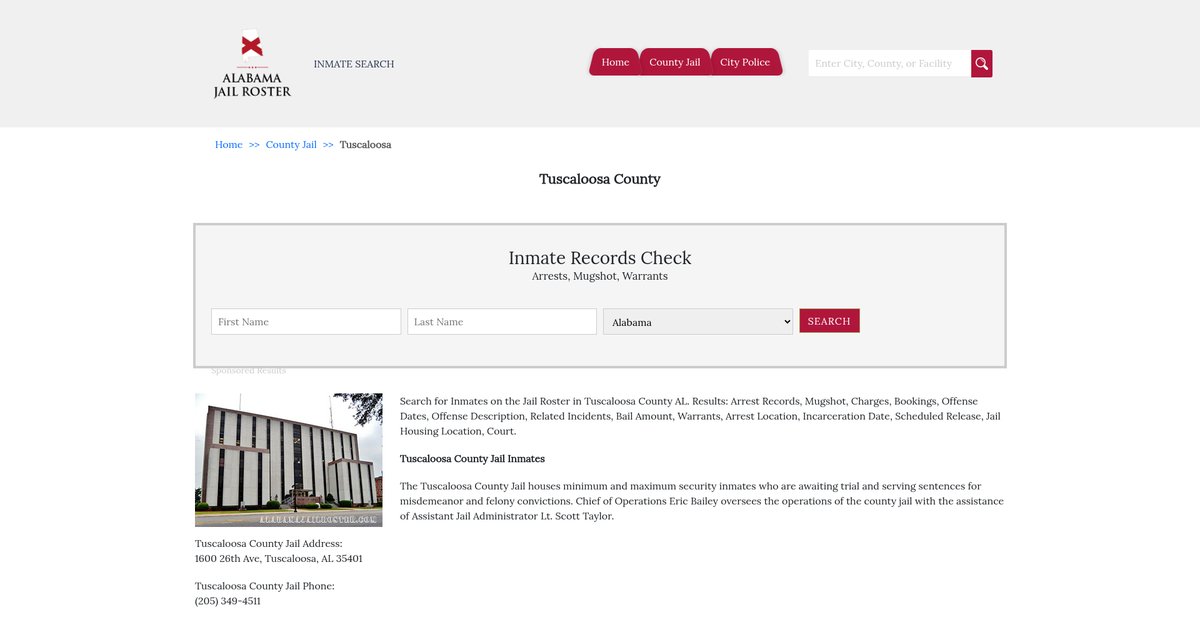Click the jail phone number (205) 349-4511
Screen dimensions: 1200x620
click(x=228, y=601)
